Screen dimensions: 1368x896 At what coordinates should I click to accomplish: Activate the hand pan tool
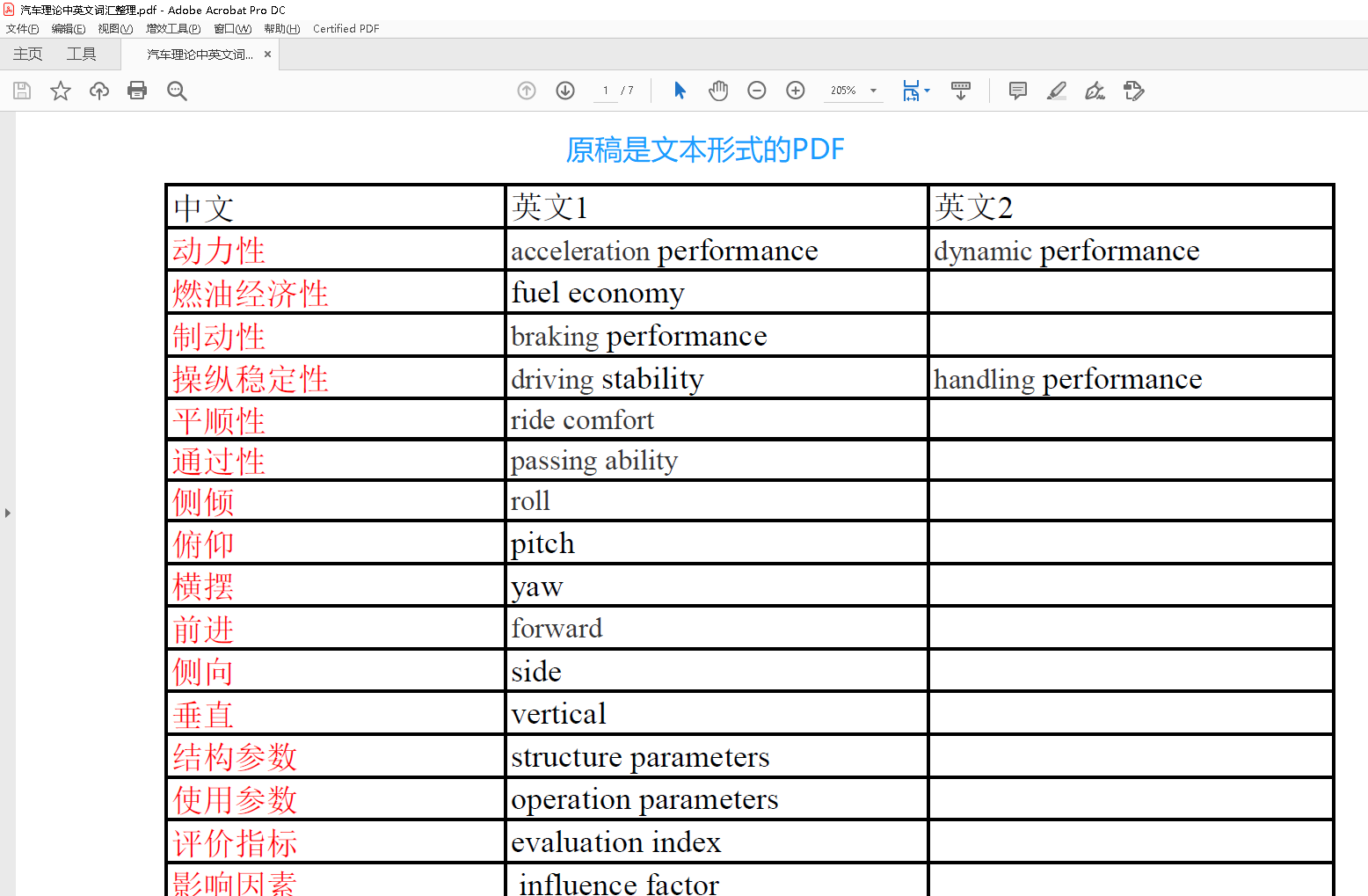point(718,91)
